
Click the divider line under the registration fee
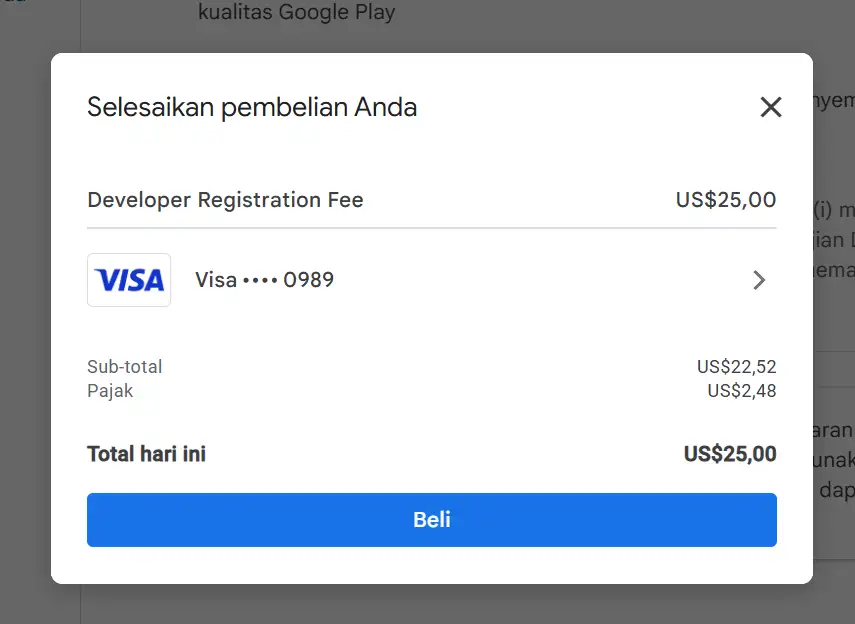(x=431, y=228)
